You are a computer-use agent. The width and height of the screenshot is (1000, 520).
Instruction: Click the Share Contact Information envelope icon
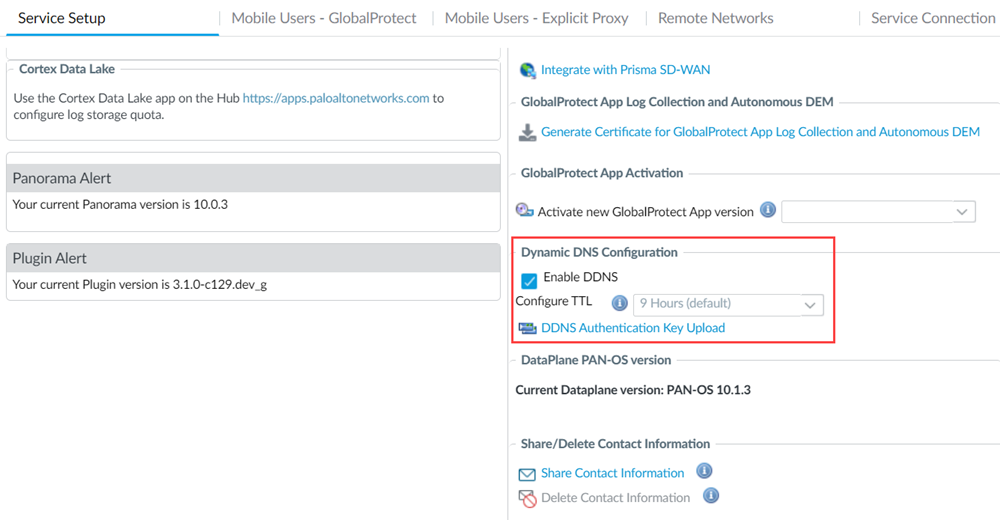tap(527, 474)
